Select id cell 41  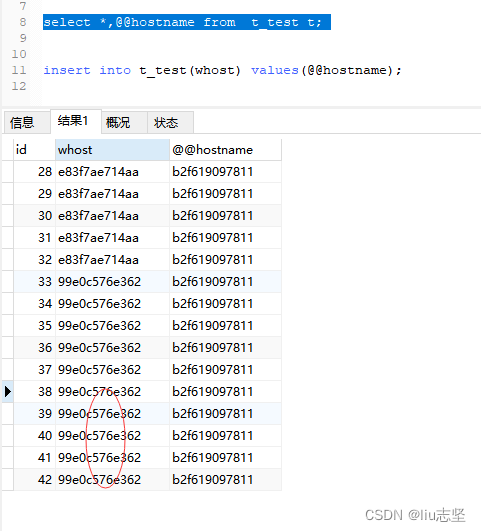(34, 458)
